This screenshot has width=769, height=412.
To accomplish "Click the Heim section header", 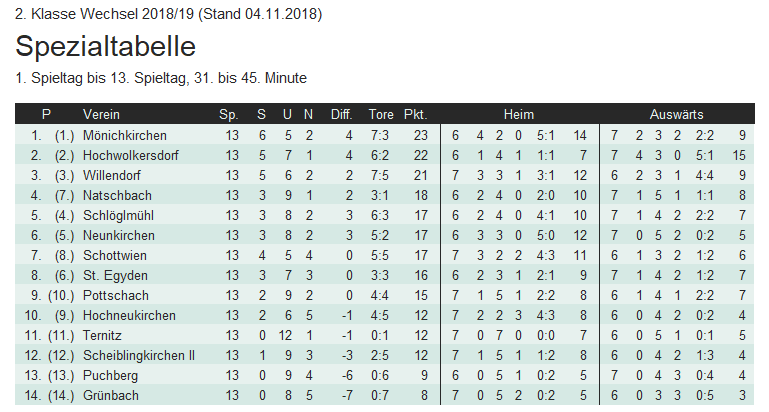I will [519, 114].
